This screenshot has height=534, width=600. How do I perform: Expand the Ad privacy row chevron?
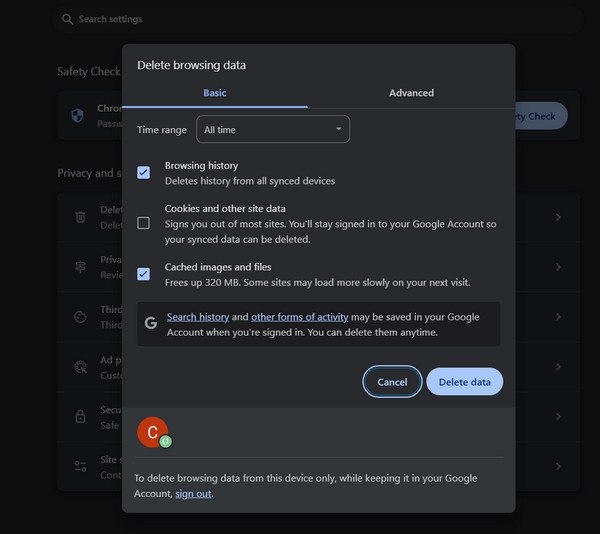coord(558,367)
